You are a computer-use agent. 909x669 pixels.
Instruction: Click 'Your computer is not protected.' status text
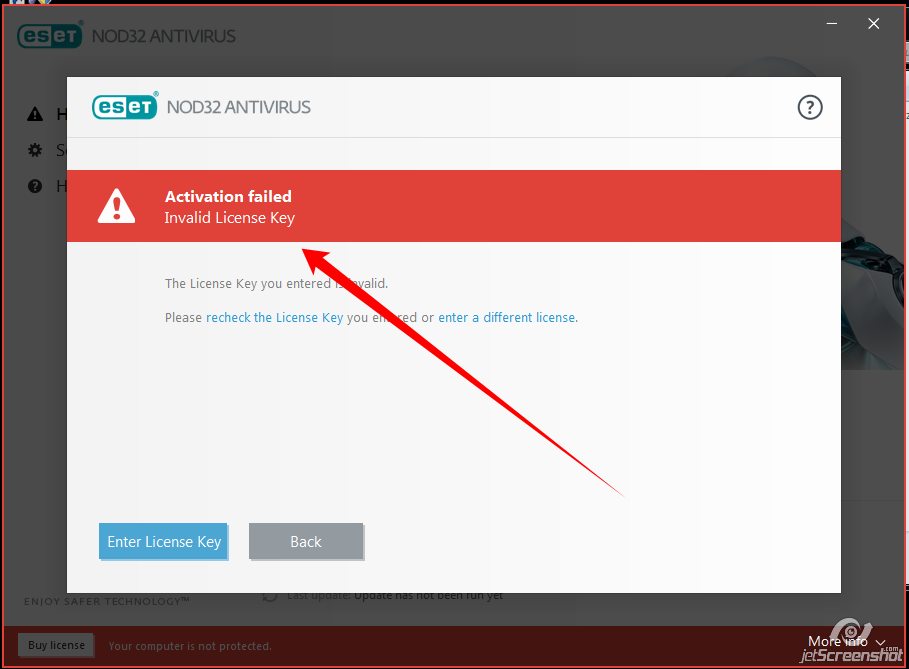click(x=190, y=646)
